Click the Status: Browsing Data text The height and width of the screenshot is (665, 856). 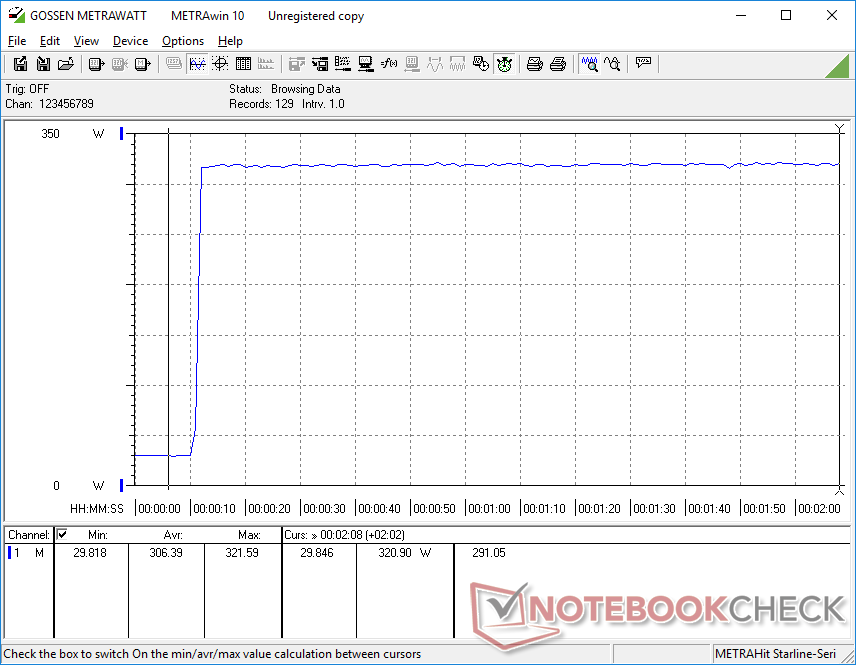(x=284, y=89)
